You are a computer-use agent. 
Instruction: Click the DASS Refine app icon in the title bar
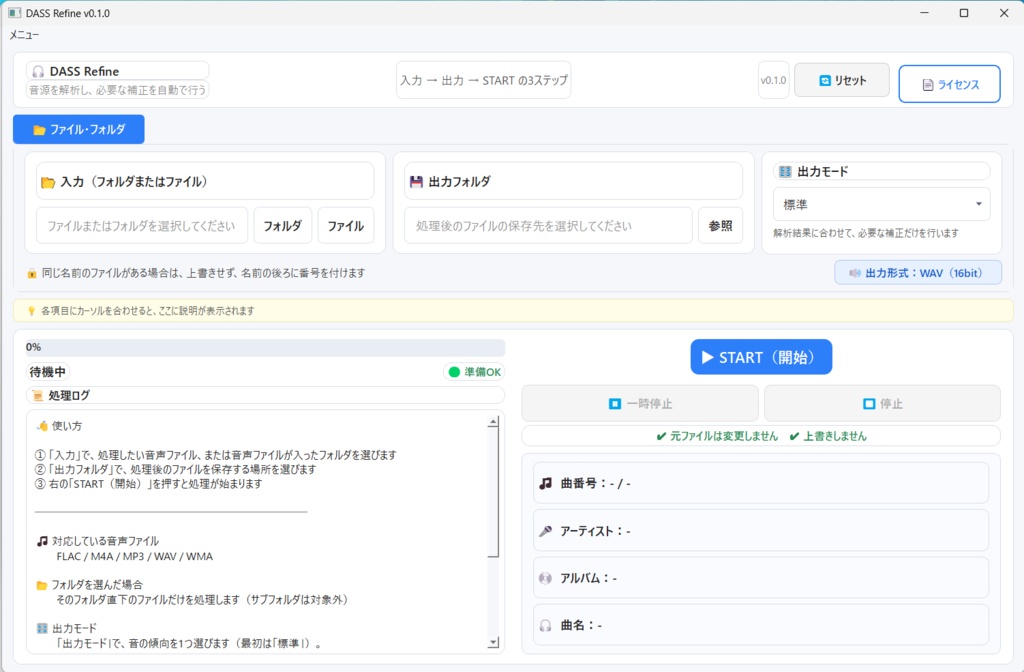pos(14,13)
